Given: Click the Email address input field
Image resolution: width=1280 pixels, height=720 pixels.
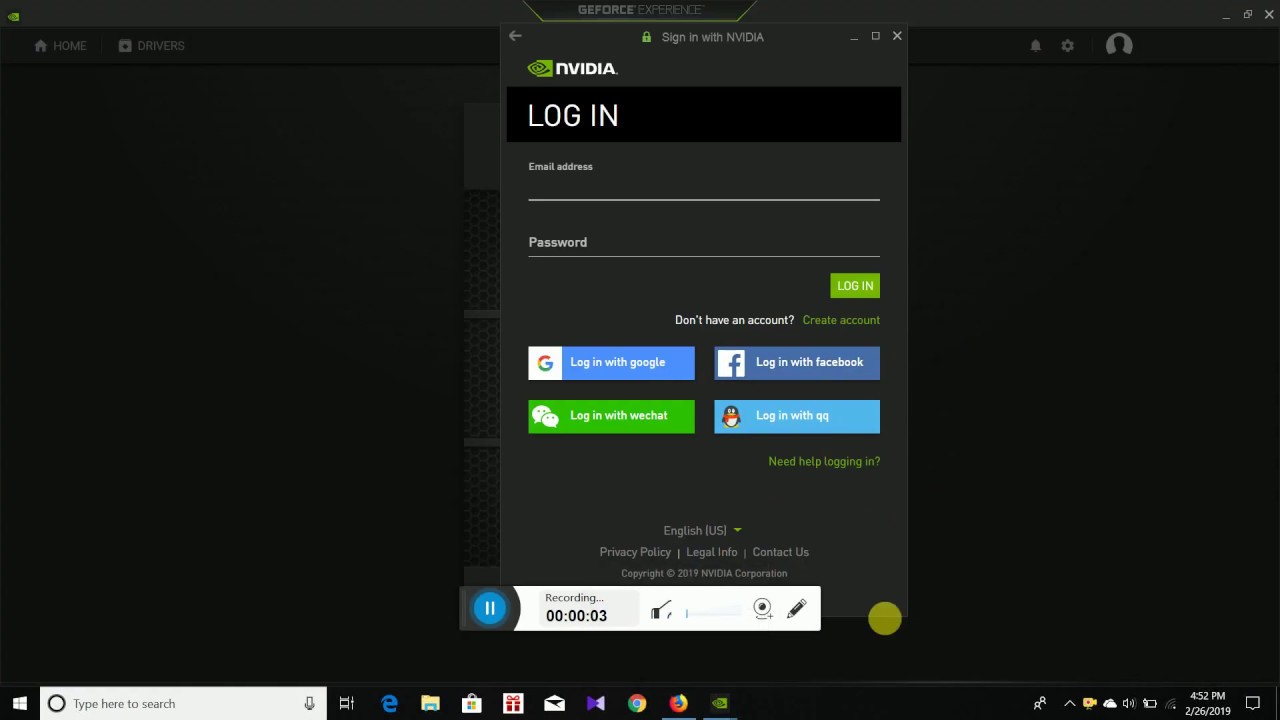Looking at the screenshot, I should (x=704, y=187).
